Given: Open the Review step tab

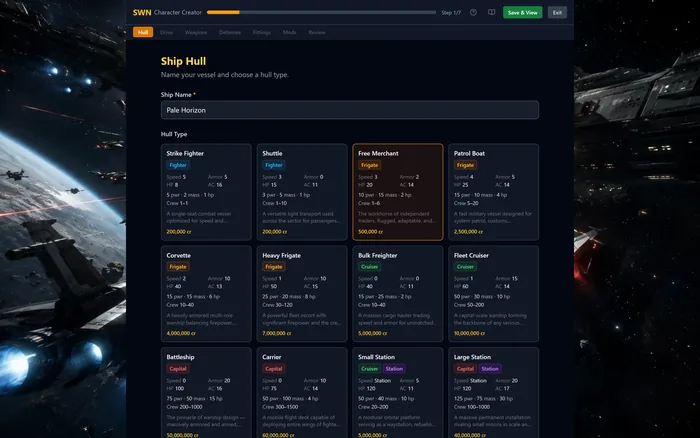Looking at the screenshot, I should tap(317, 32).
